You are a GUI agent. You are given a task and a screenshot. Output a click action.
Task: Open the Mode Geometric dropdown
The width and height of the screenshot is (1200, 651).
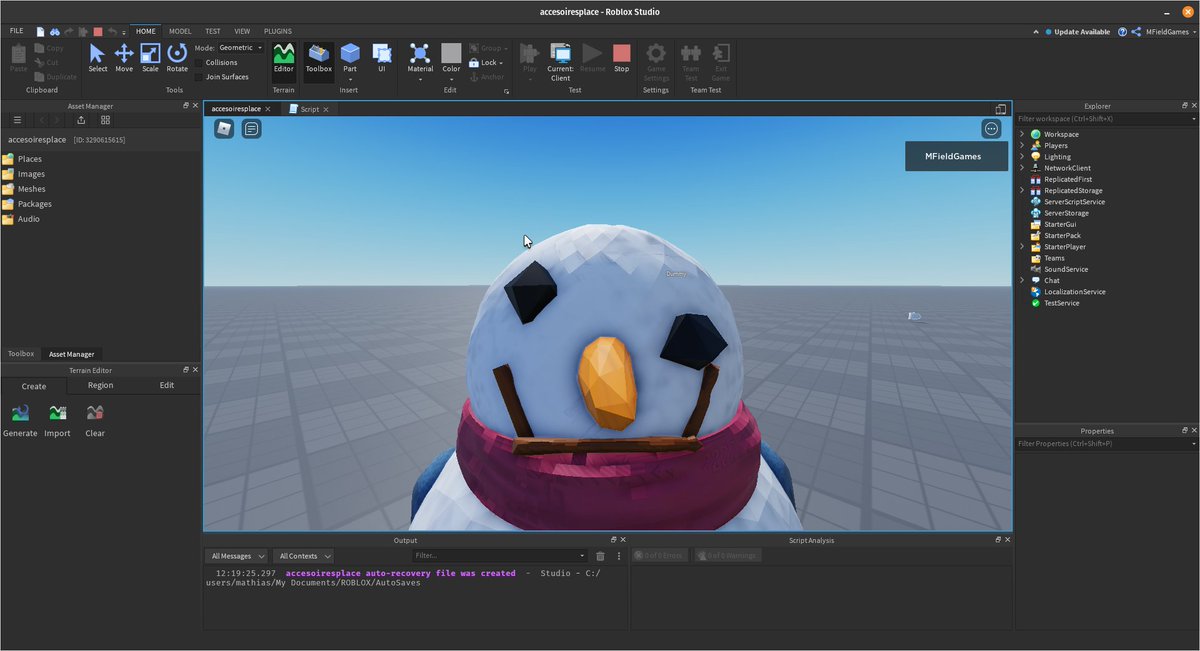pyautogui.click(x=241, y=48)
